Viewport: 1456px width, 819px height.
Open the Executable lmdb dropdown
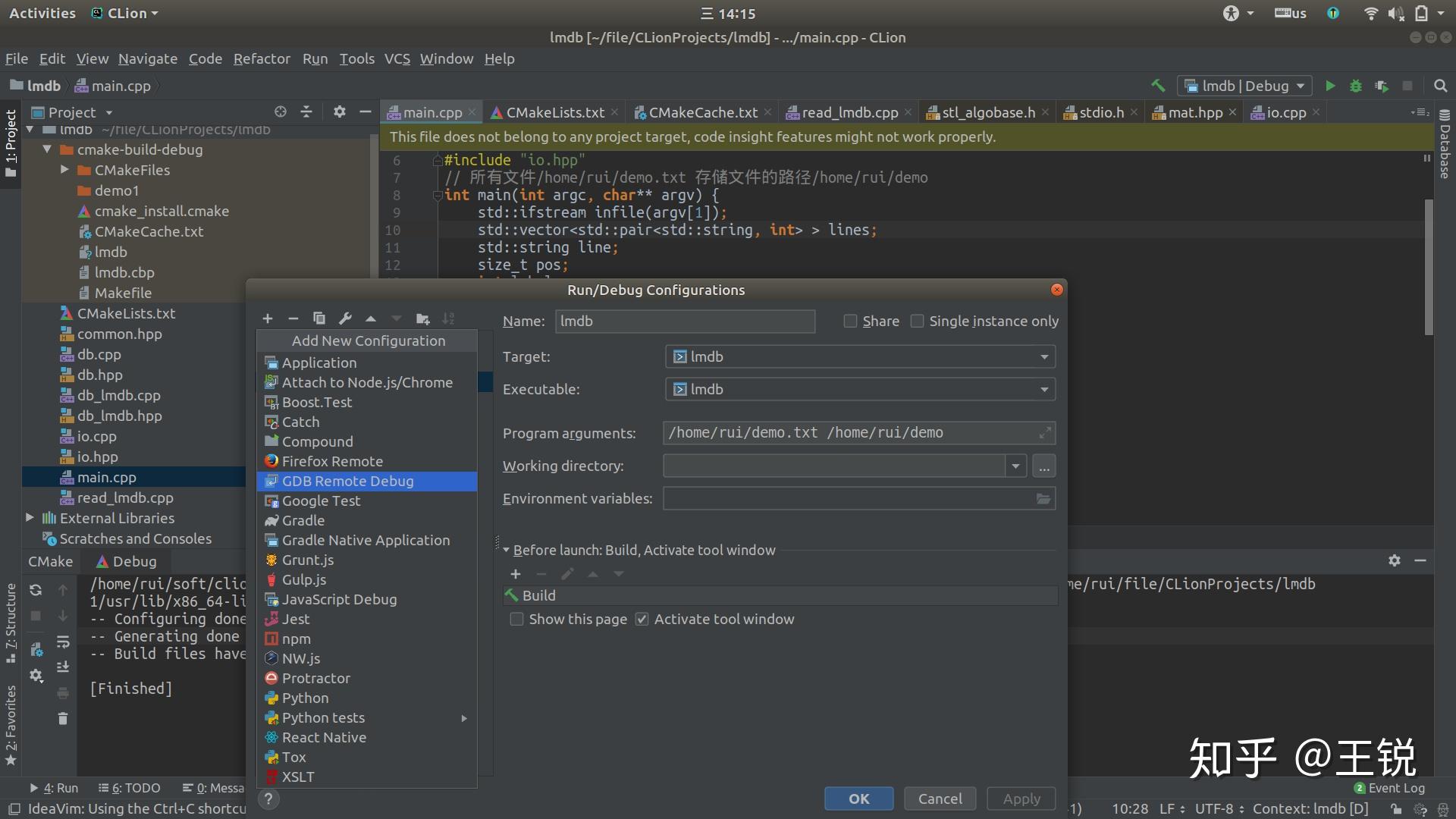click(860, 390)
